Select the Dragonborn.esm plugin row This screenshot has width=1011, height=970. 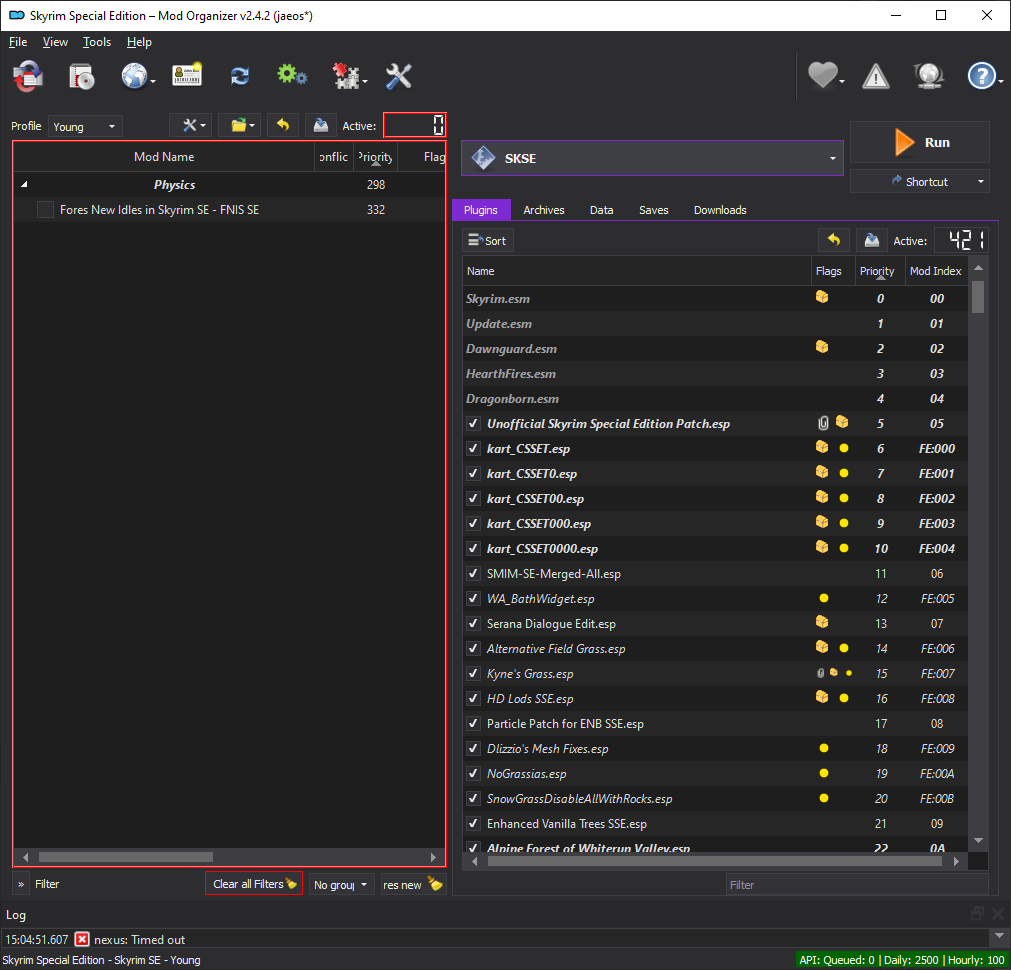[715, 399]
